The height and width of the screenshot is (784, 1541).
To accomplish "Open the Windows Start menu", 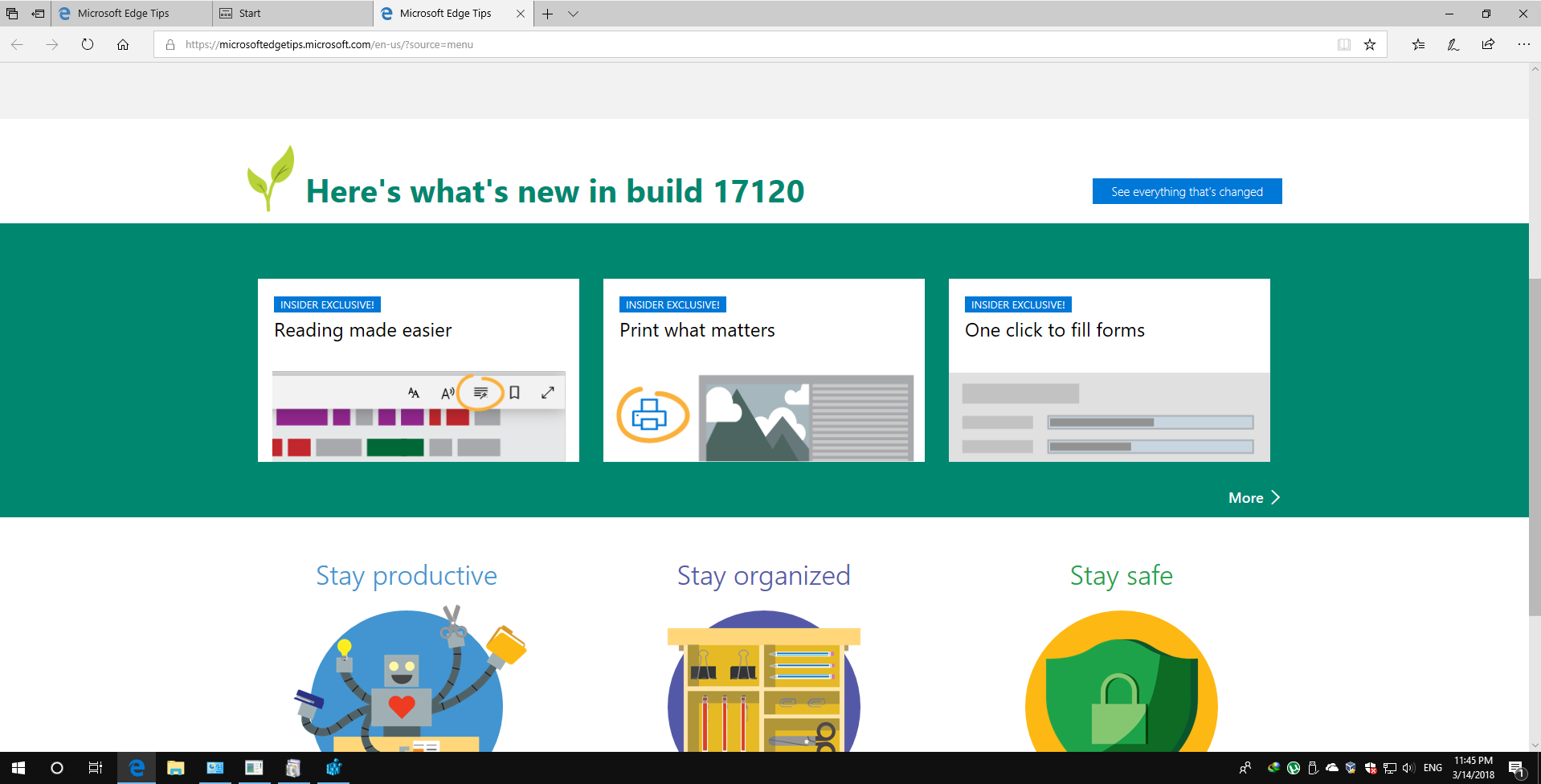I will tap(18, 768).
